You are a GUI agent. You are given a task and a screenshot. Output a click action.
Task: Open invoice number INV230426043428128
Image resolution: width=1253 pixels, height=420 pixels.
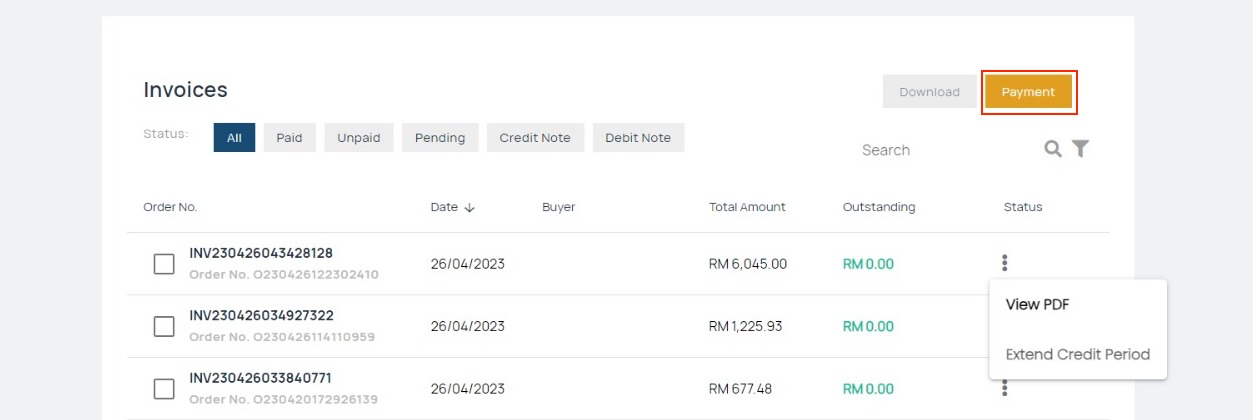coord(261,253)
